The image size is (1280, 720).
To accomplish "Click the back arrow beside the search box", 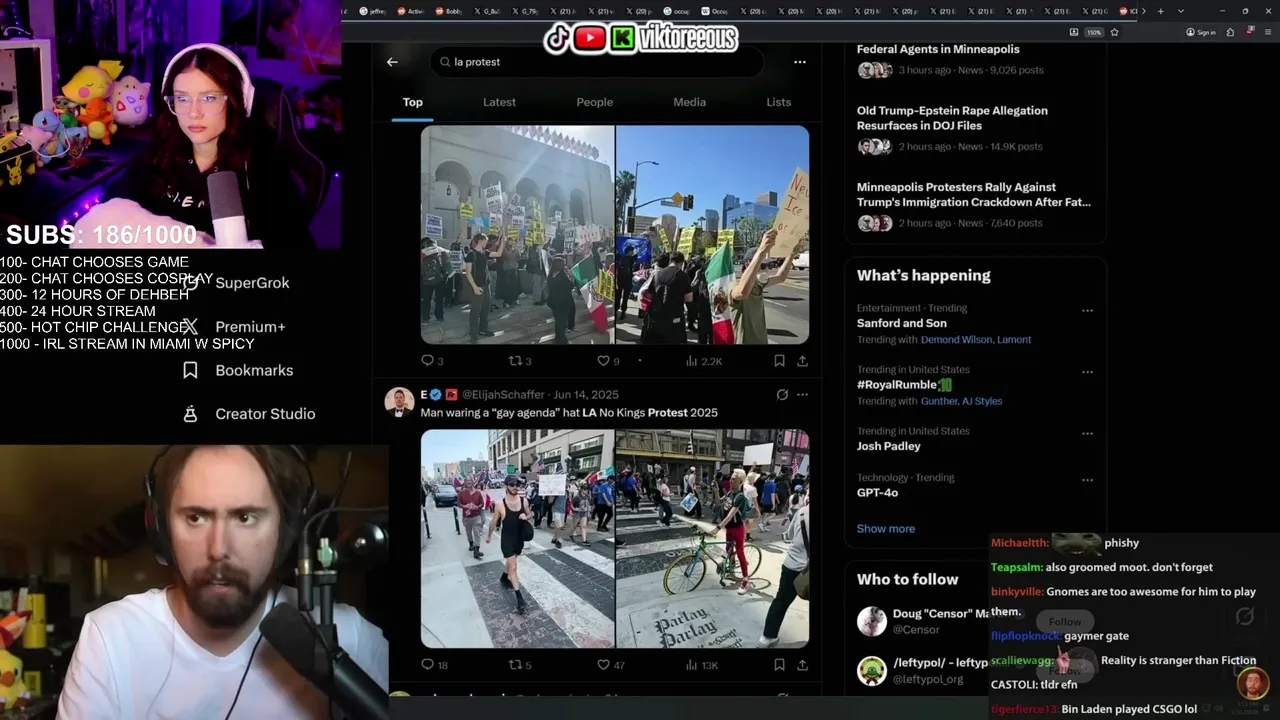I will 392,62.
